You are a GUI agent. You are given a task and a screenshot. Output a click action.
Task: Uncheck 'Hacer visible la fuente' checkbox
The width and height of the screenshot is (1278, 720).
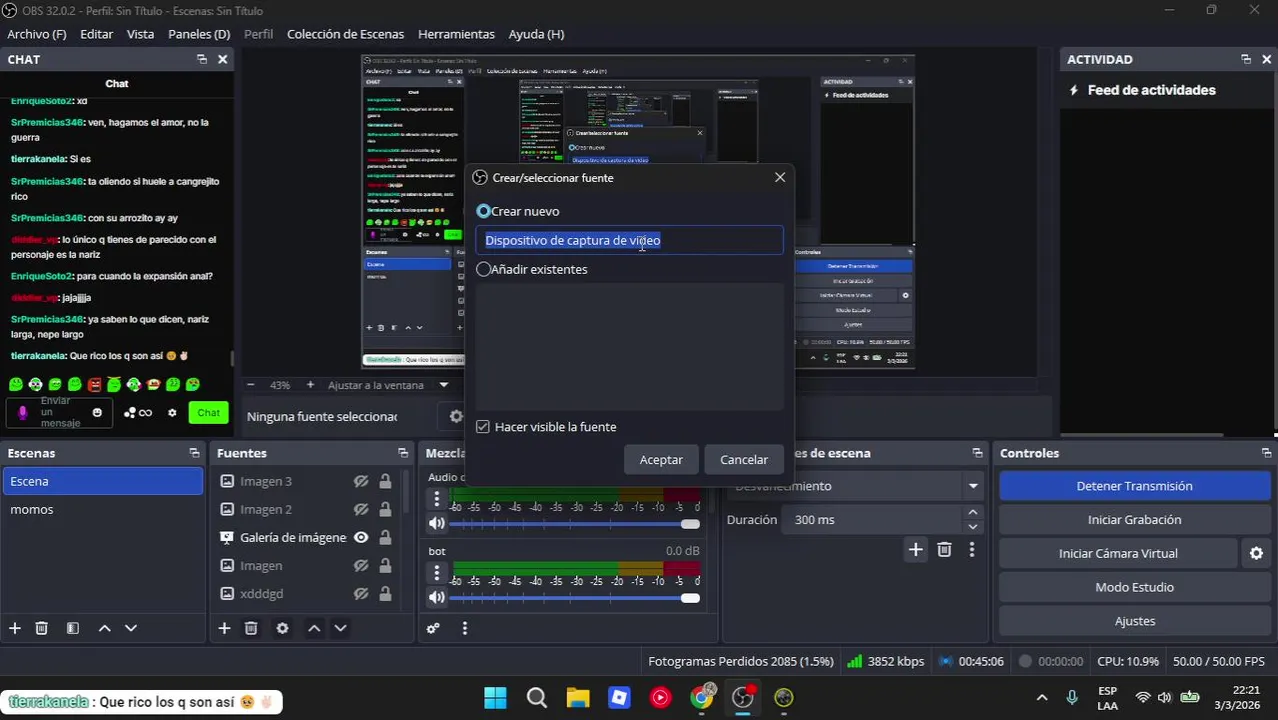pos(483,427)
